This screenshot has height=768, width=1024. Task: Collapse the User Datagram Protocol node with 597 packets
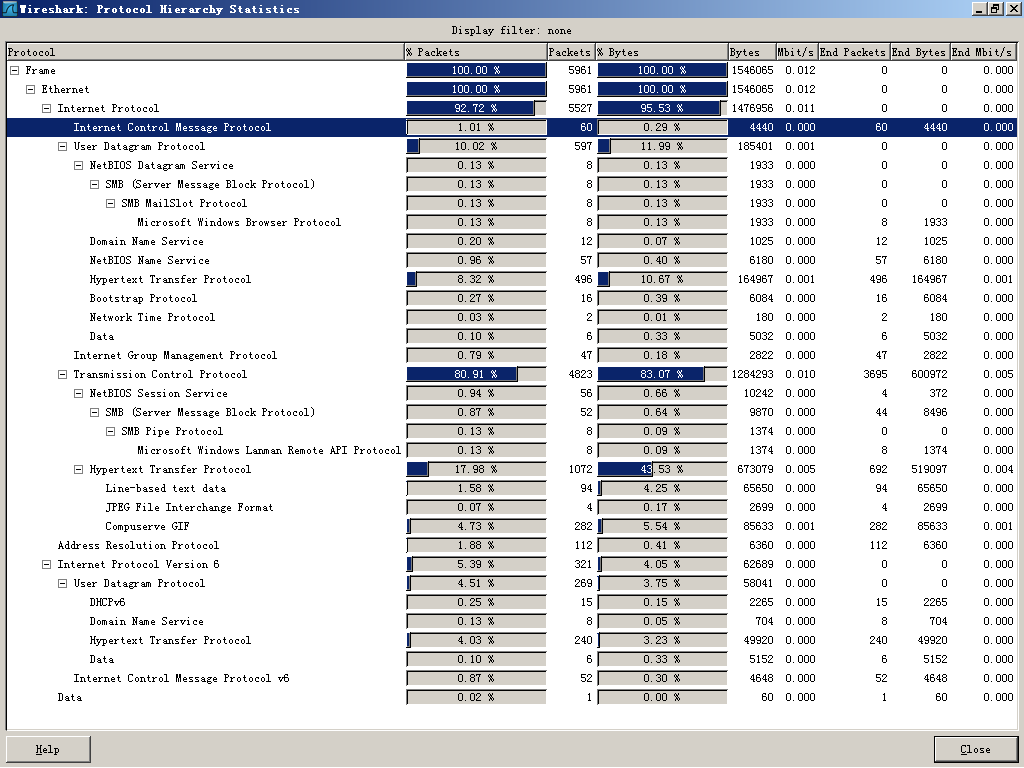tap(62, 146)
